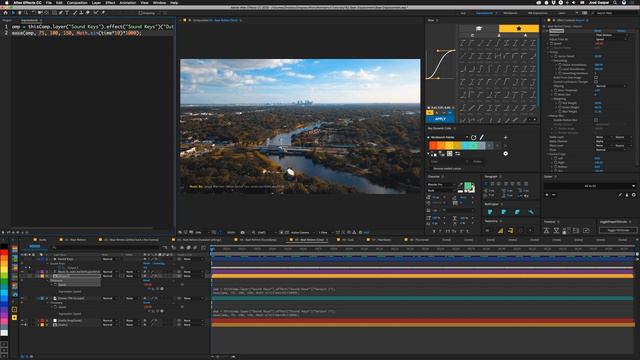This screenshot has width=640, height=360.
Task: Open the Workbench Palette dropdown
Action: point(449,138)
